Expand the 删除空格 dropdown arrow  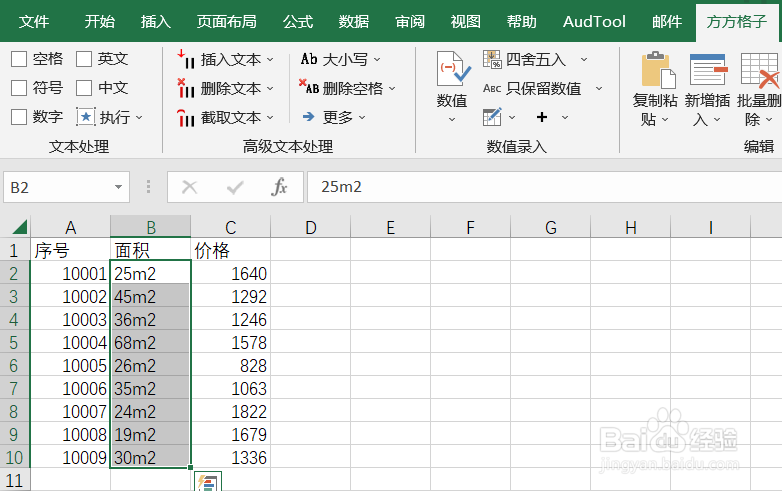pos(392,88)
